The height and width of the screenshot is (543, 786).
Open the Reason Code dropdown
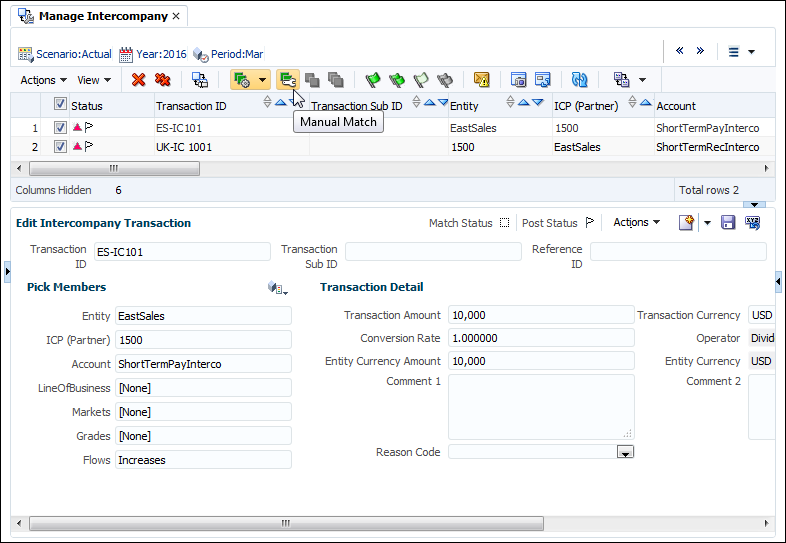click(x=626, y=453)
